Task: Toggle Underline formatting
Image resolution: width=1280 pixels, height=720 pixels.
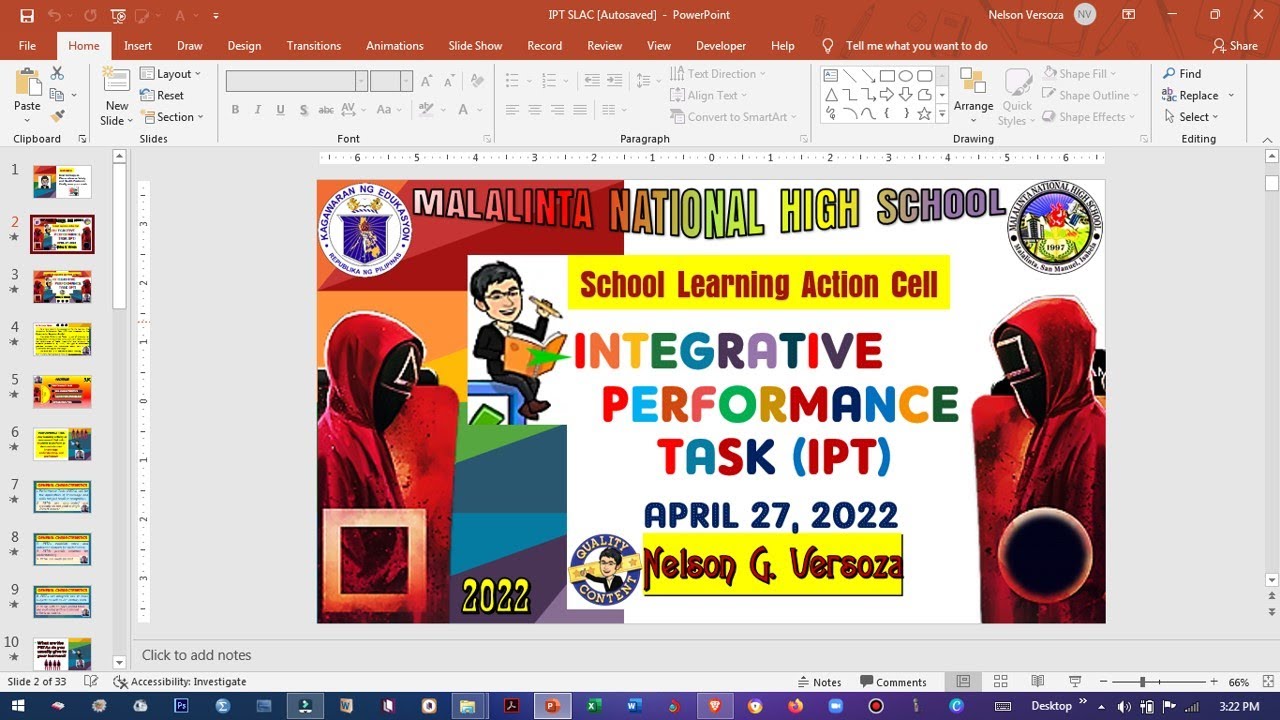Action: pos(280,110)
